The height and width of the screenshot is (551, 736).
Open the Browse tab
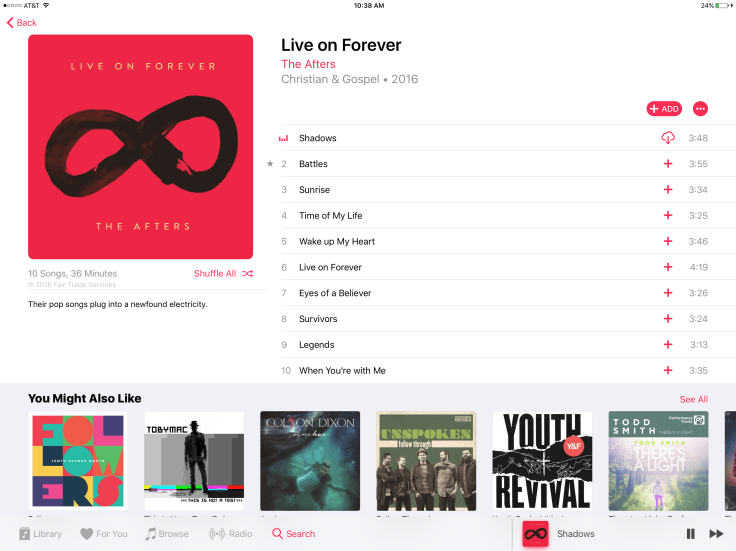pos(167,534)
